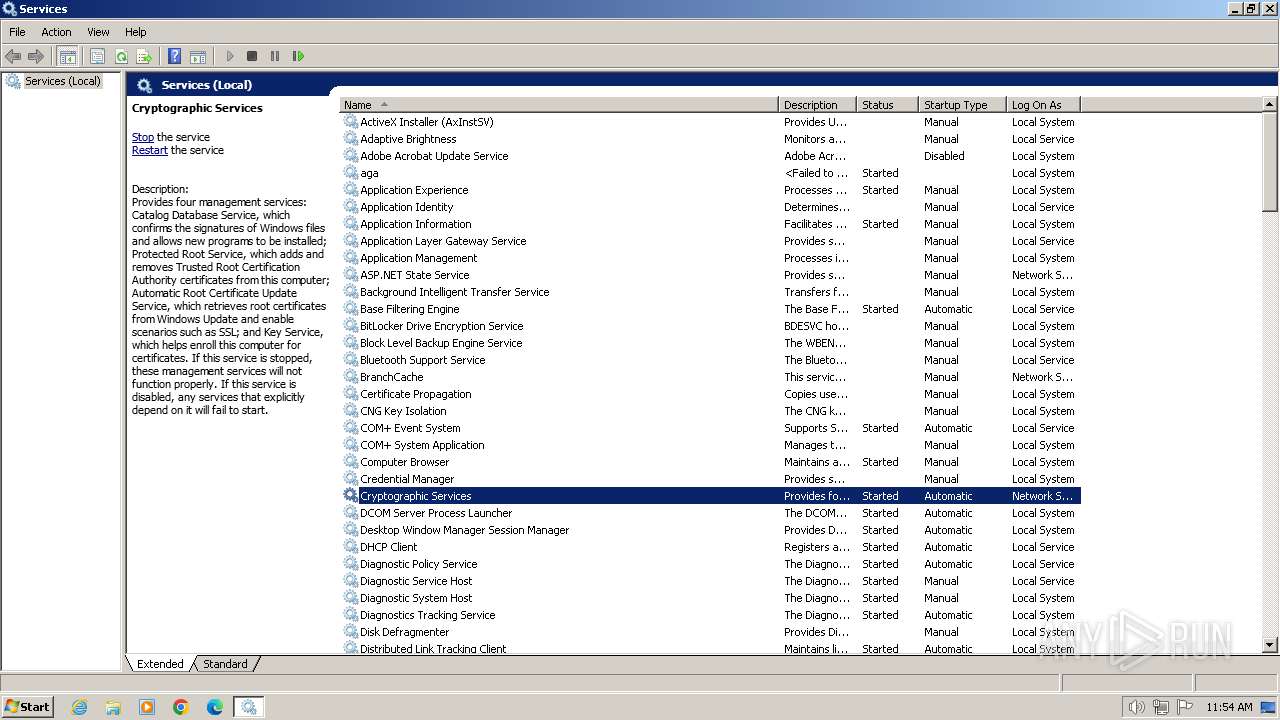1280x720 pixels.
Task: Open the Help menu
Action: pos(135,32)
